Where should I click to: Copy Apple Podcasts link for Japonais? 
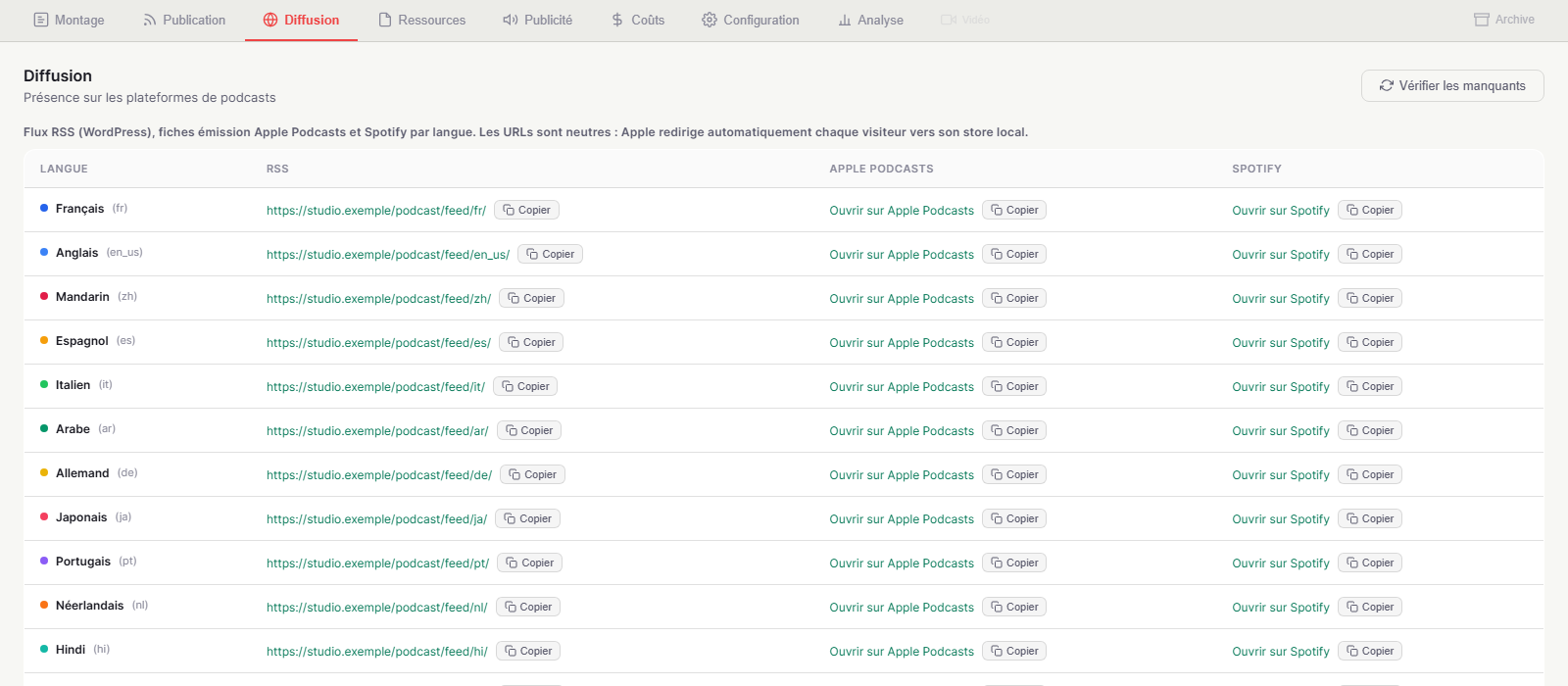point(1014,518)
